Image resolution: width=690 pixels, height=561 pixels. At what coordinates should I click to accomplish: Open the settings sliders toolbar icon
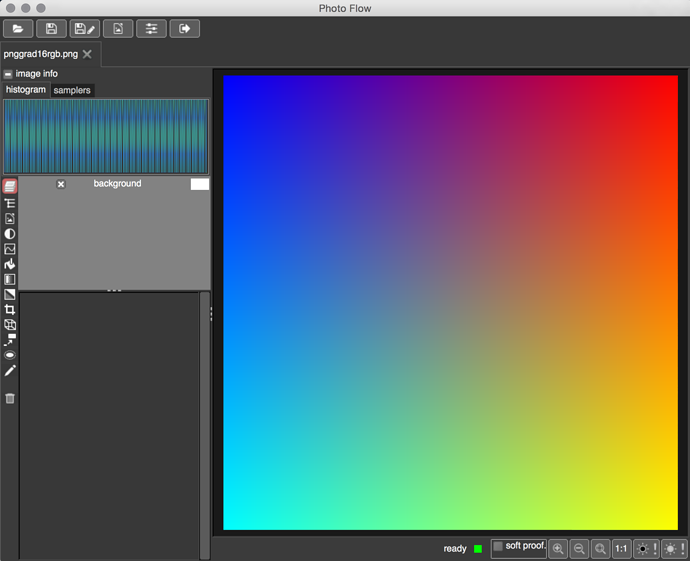pos(151,29)
